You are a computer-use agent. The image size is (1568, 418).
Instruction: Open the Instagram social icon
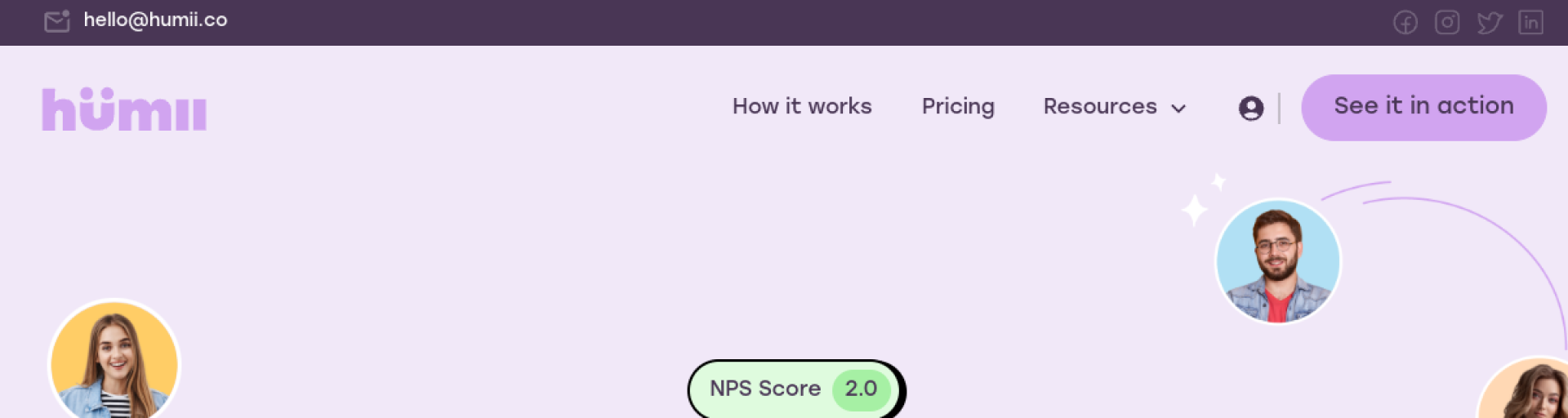pos(1447,22)
